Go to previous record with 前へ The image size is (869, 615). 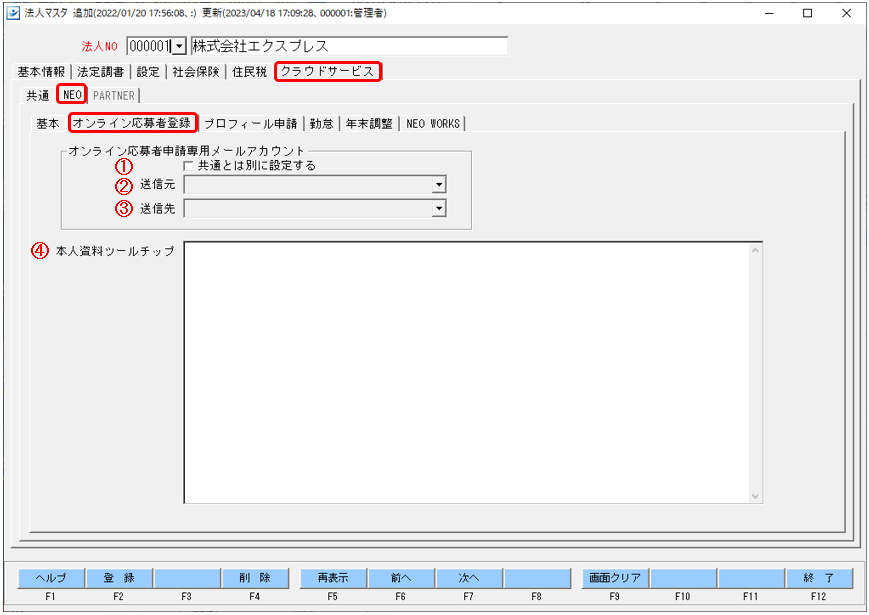[x=401, y=578]
